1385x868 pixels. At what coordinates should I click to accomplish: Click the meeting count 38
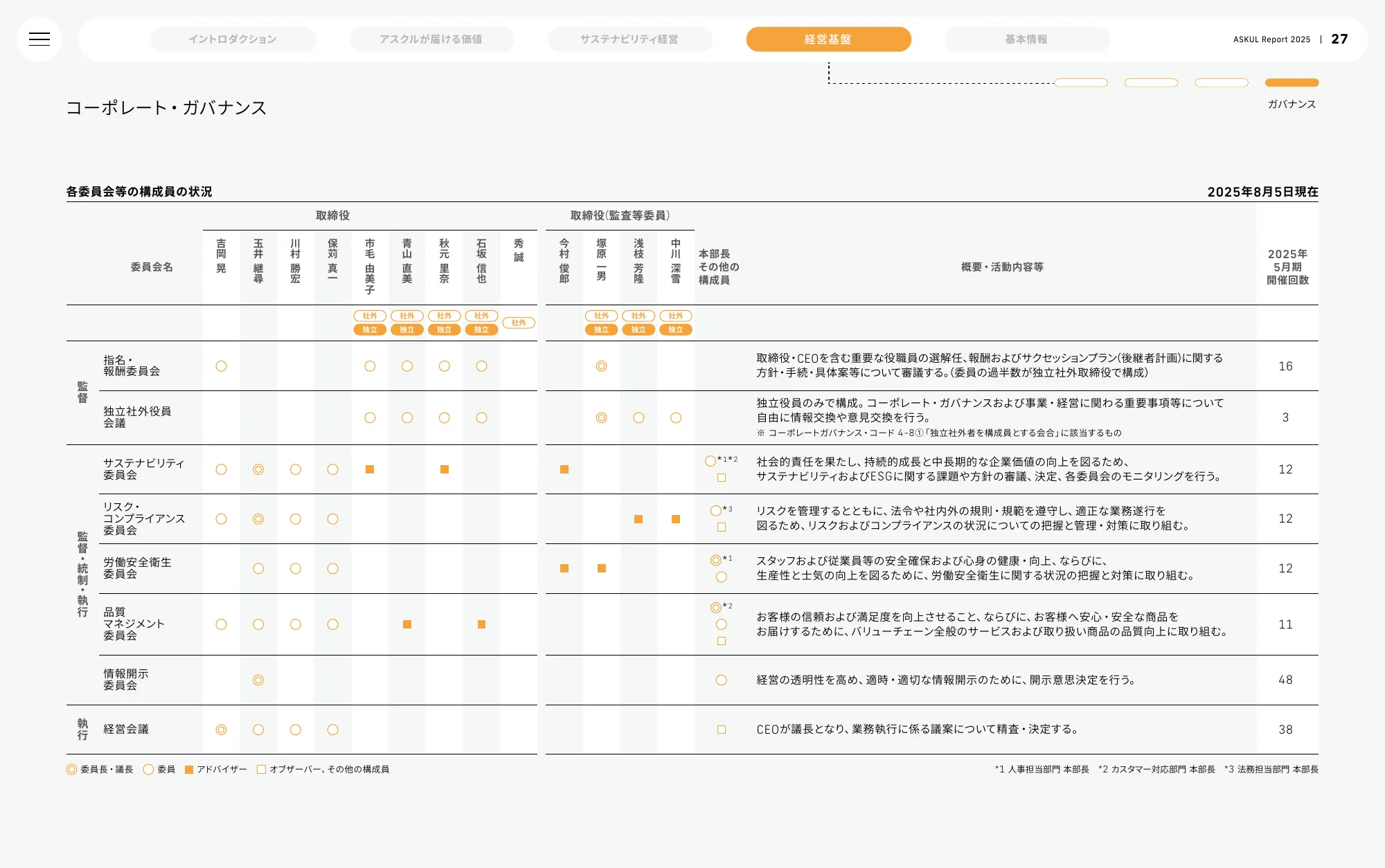point(1286,730)
